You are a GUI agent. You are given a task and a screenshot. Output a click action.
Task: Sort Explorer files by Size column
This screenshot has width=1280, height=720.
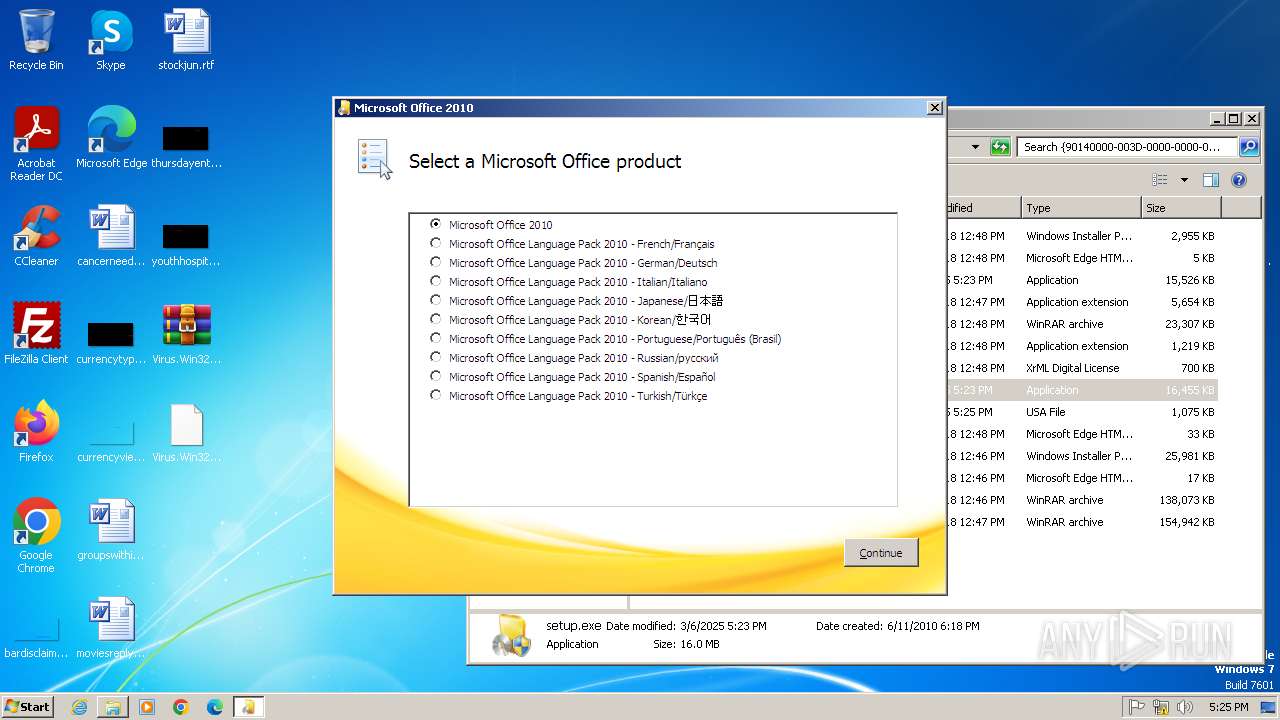(x=1181, y=208)
